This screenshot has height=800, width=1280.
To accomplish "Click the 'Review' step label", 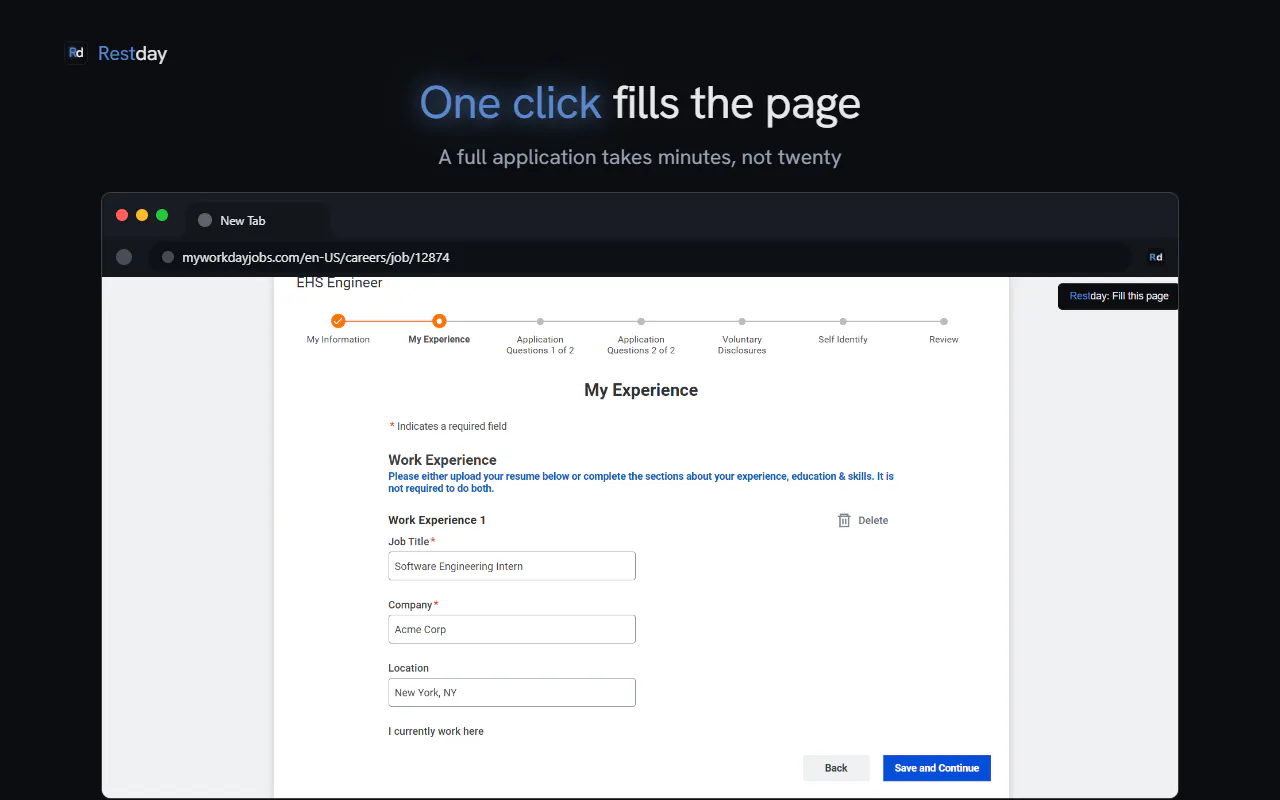I will (x=944, y=340).
